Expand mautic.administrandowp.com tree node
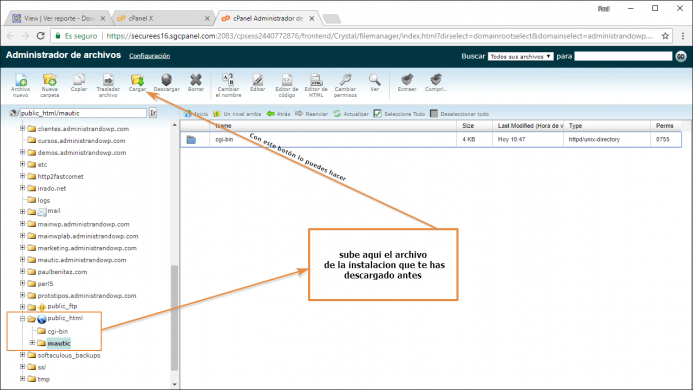This screenshot has height=390, width=693. 23,260
